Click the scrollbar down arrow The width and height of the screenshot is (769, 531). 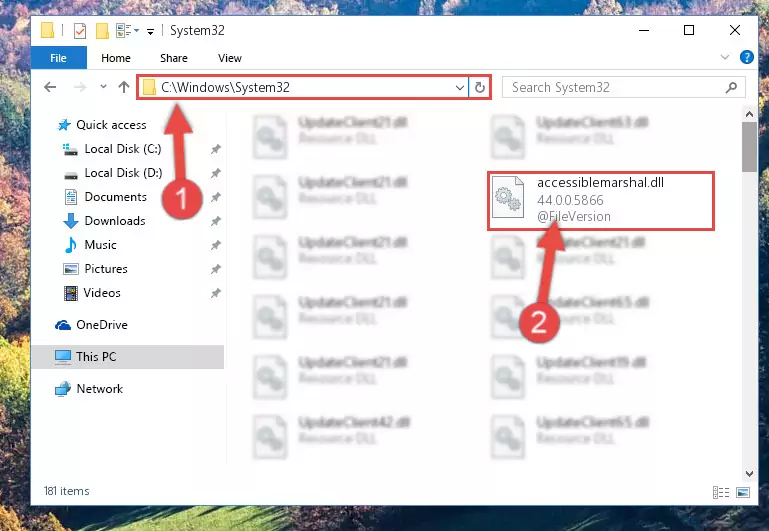coord(749,474)
